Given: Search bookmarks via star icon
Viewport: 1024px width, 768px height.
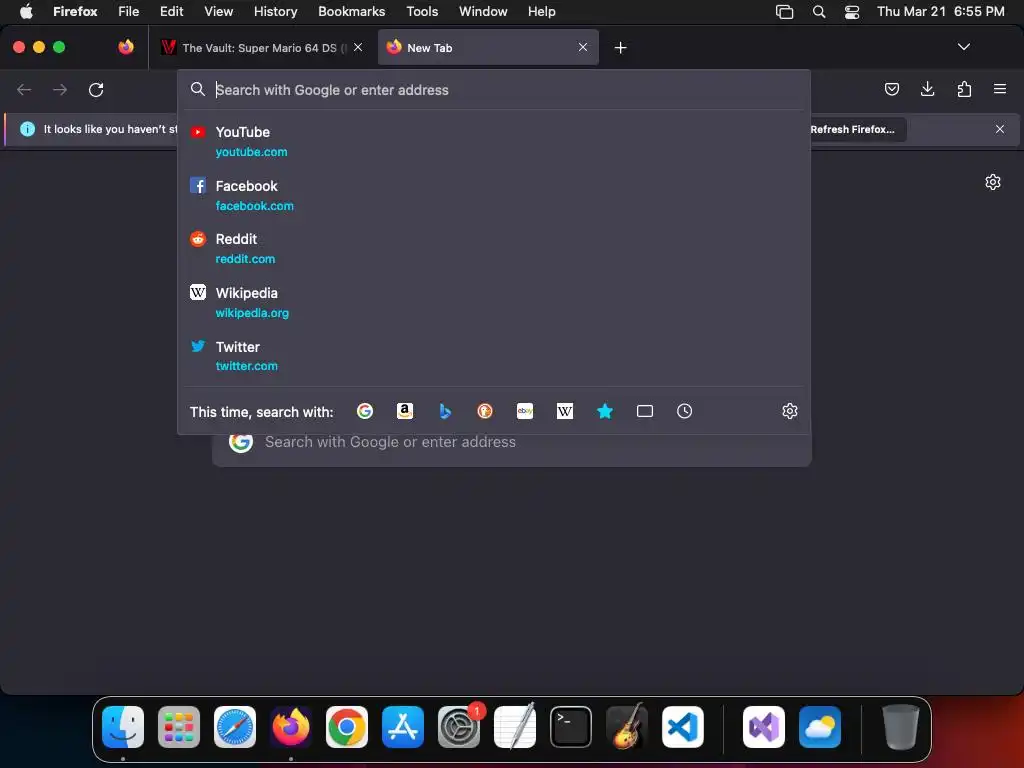Looking at the screenshot, I should point(605,411).
